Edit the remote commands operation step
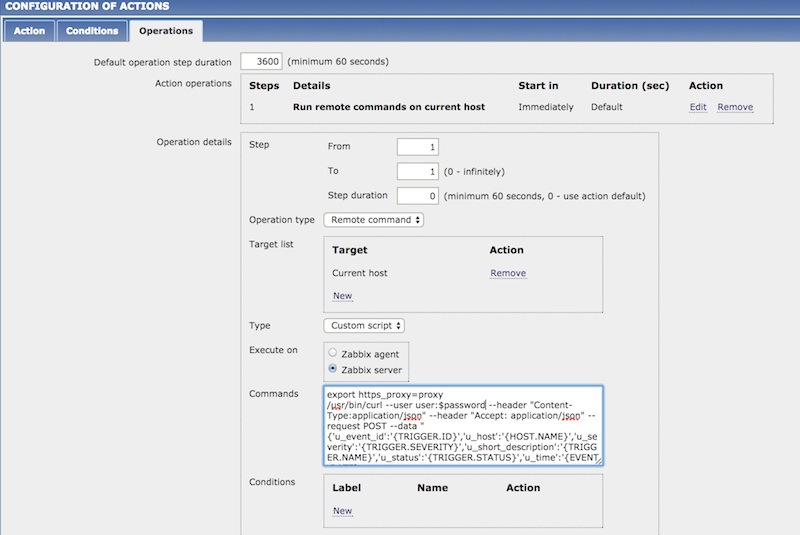800x535 pixels. (x=697, y=107)
